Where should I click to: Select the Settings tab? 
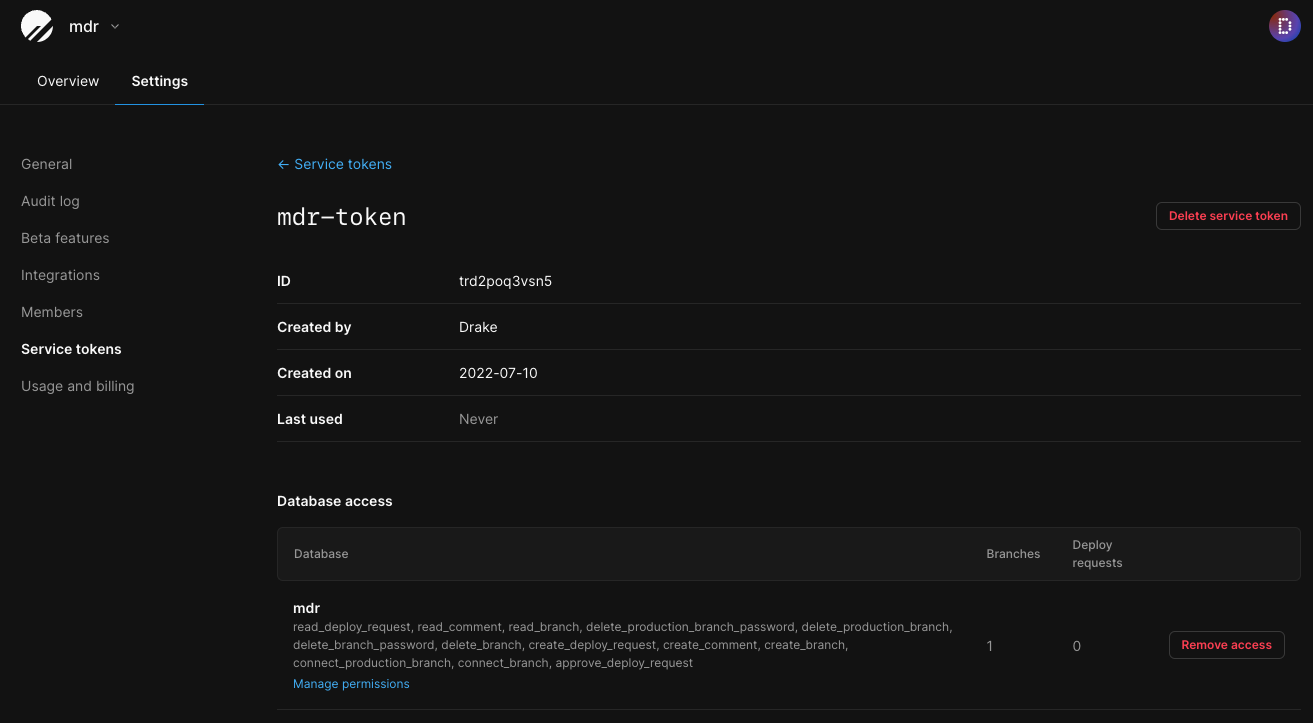pyautogui.click(x=159, y=81)
